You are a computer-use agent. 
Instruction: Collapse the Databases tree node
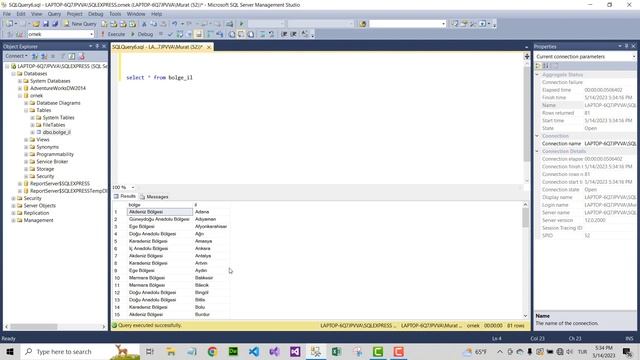tap(13, 74)
